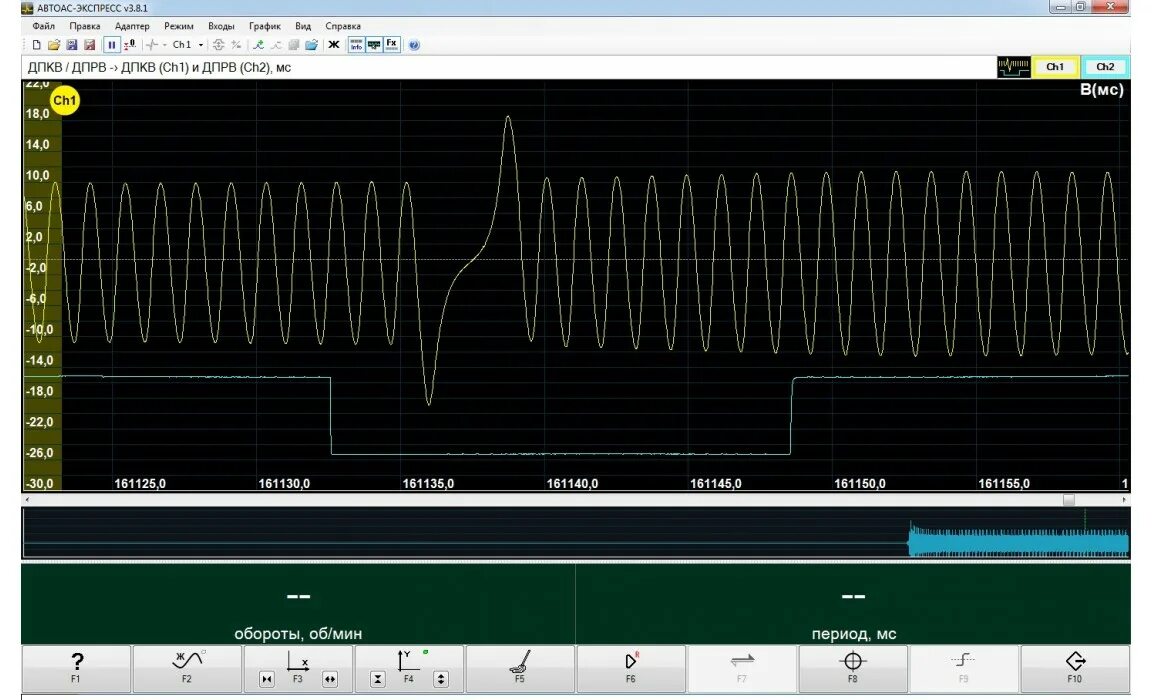Viewport: 1156px width, 700px height.
Task: Click the 161135,0 time axis label
Action: (x=428, y=484)
